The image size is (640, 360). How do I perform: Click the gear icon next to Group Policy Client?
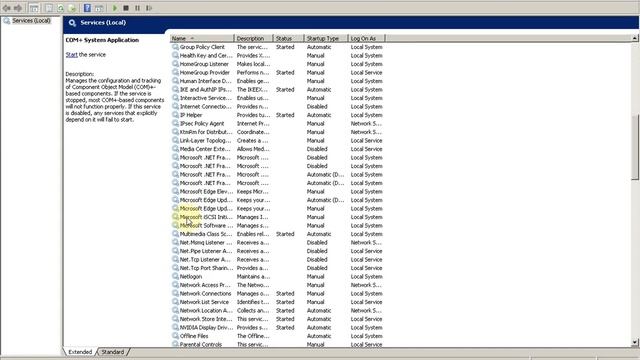click(x=175, y=47)
